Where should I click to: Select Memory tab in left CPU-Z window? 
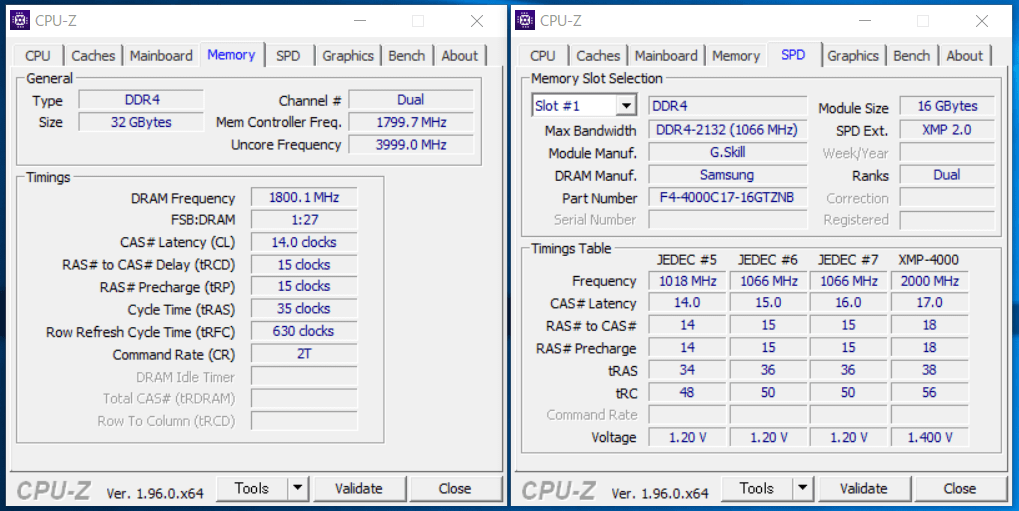point(231,55)
